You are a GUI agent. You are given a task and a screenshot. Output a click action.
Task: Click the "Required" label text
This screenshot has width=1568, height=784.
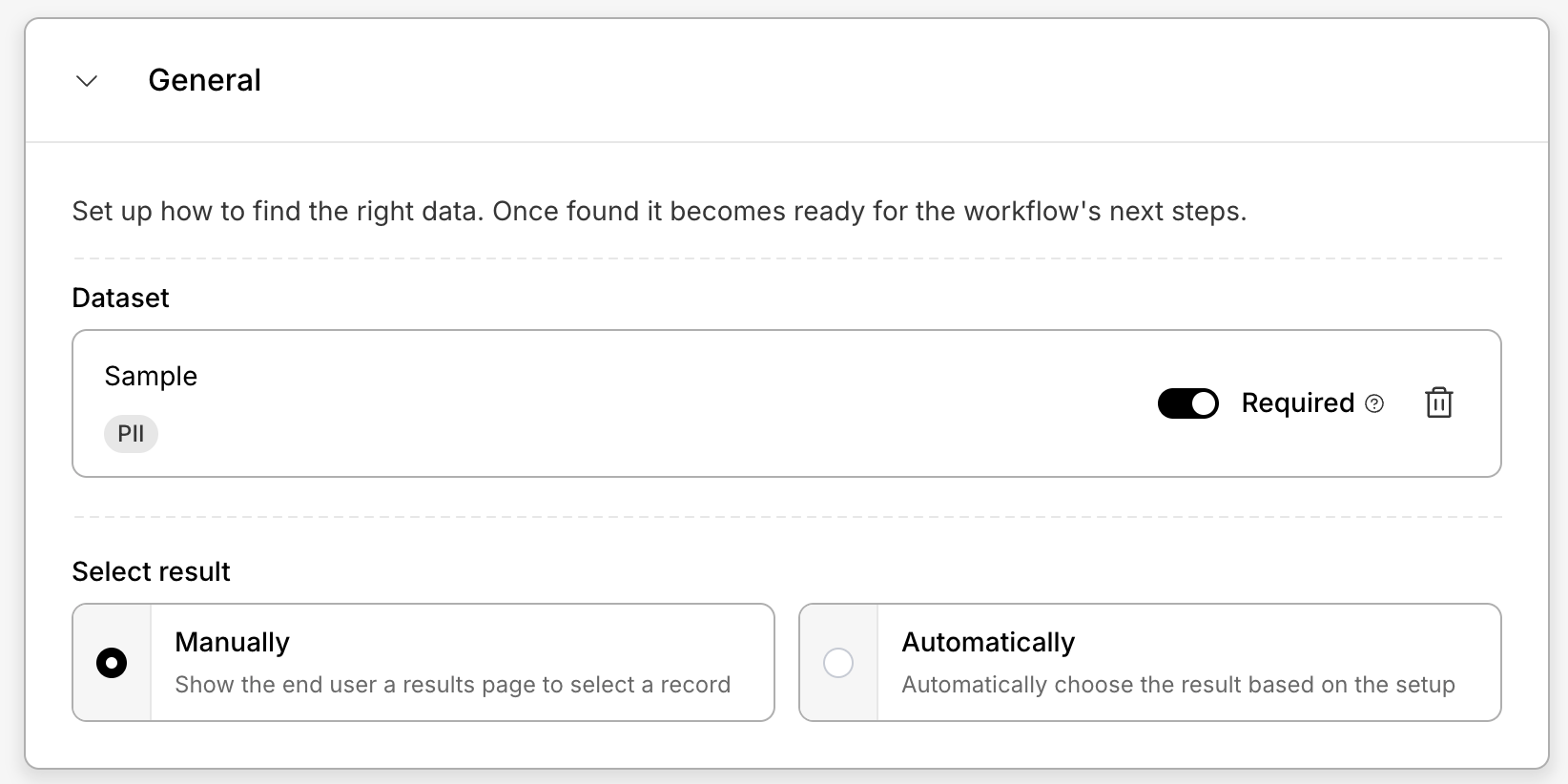[1297, 403]
